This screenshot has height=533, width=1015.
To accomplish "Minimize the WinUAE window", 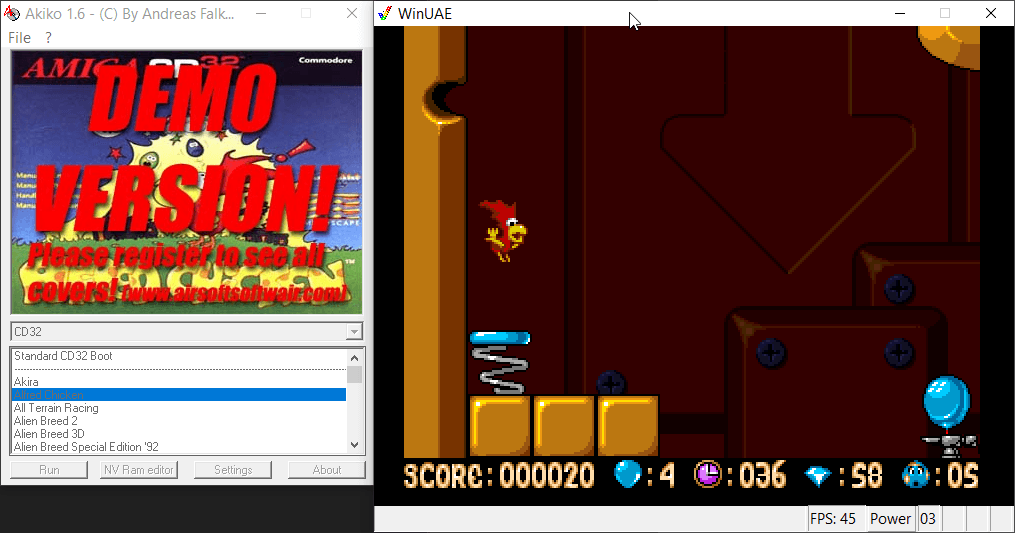I will coord(900,14).
